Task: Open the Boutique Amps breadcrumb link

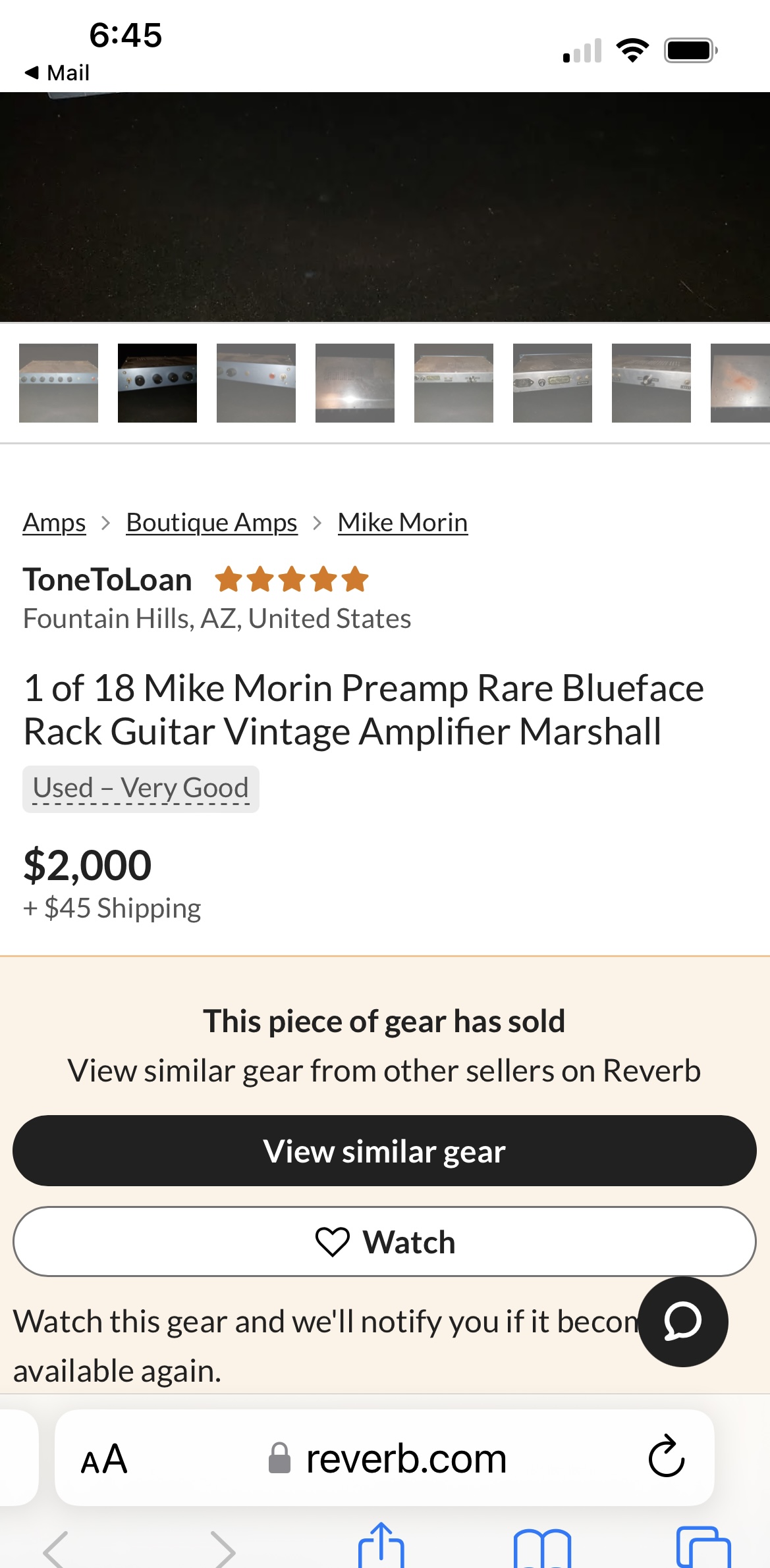Action: (211, 523)
